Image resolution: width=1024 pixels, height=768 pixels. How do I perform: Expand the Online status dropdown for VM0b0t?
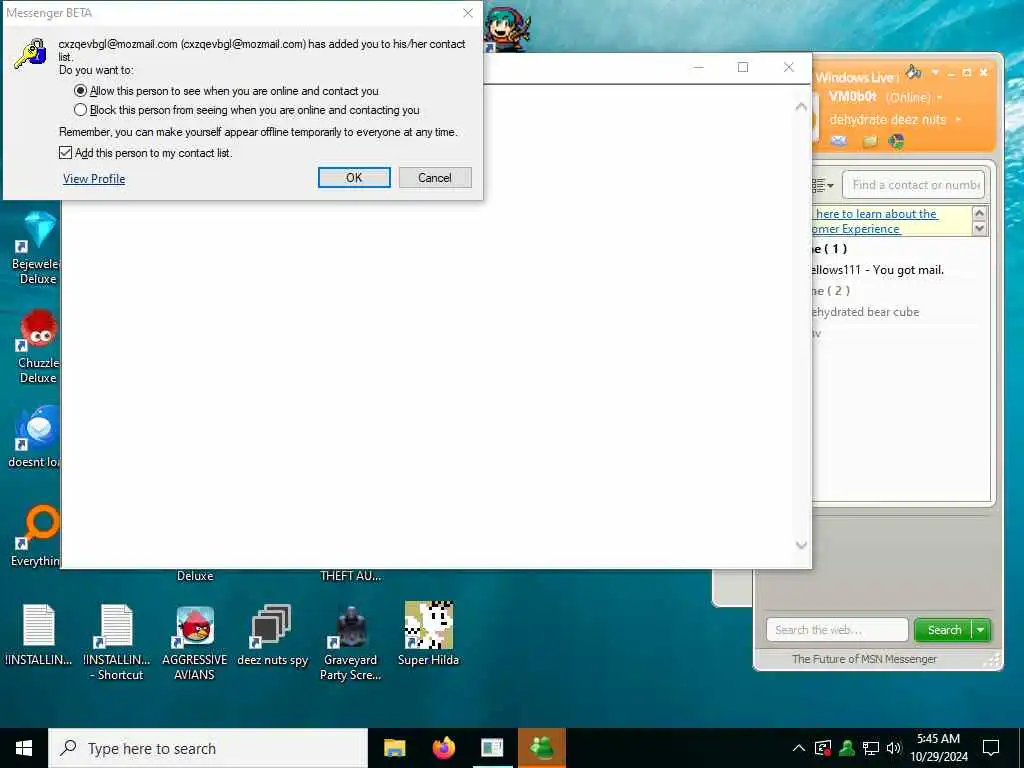[940, 97]
